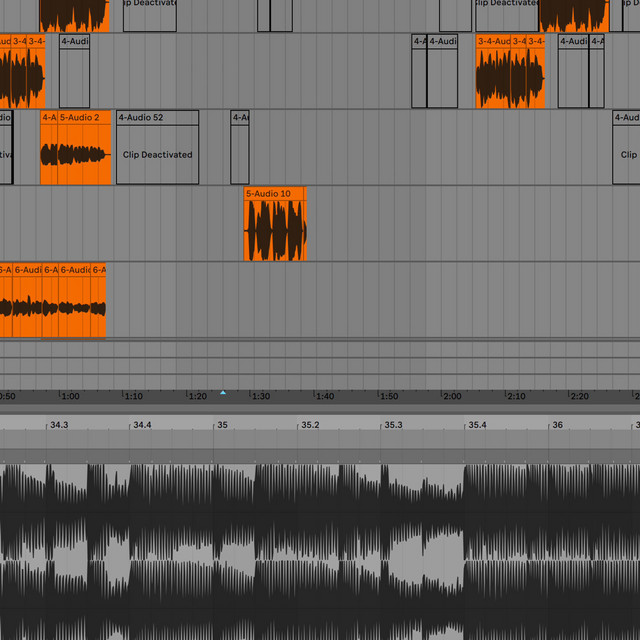The width and height of the screenshot is (640, 640).
Task: Select the 5-Audio 10 audio clip
Action: pyautogui.click(x=275, y=224)
